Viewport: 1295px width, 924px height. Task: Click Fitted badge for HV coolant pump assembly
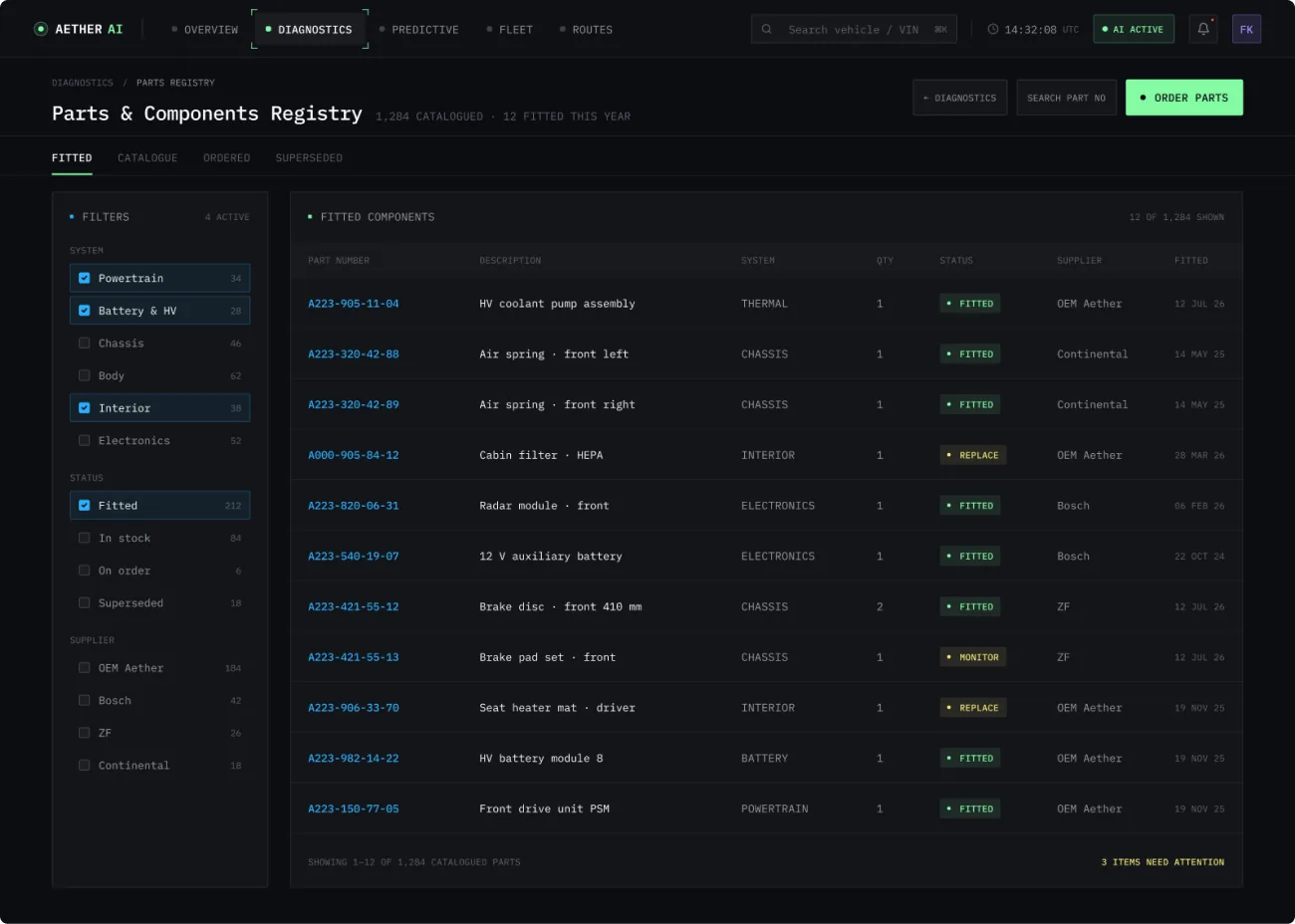[x=970, y=304]
